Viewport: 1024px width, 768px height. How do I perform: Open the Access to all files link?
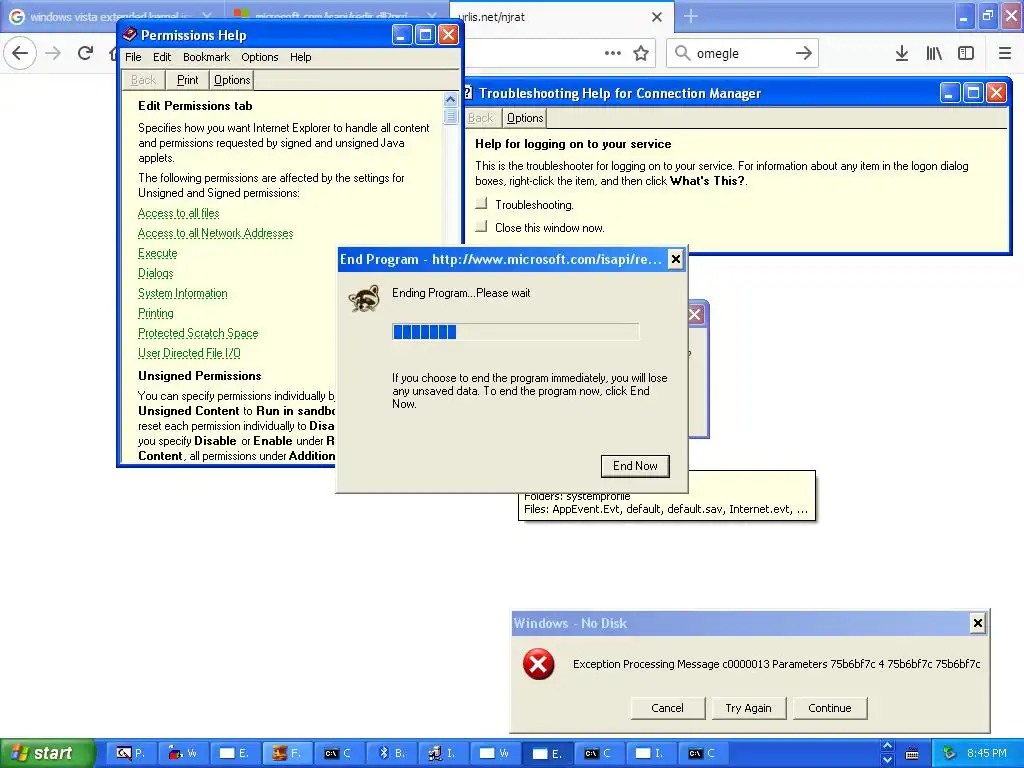[178, 213]
